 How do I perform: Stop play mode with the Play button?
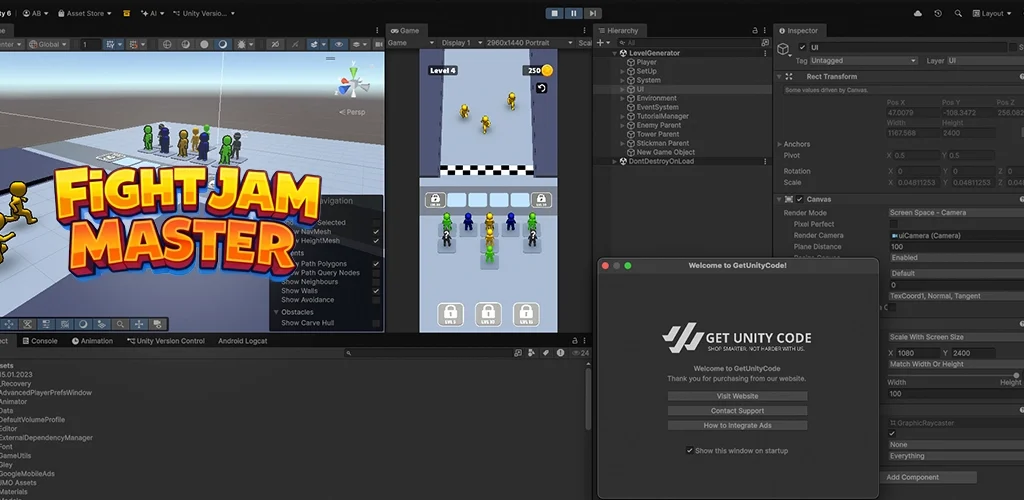point(554,13)
